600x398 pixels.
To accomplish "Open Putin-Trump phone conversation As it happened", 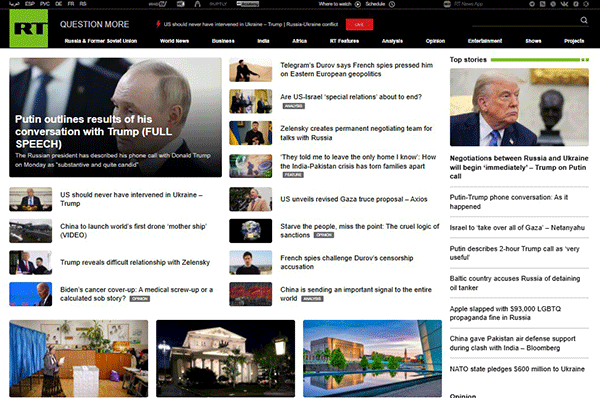I will click(x=509, y=202).
